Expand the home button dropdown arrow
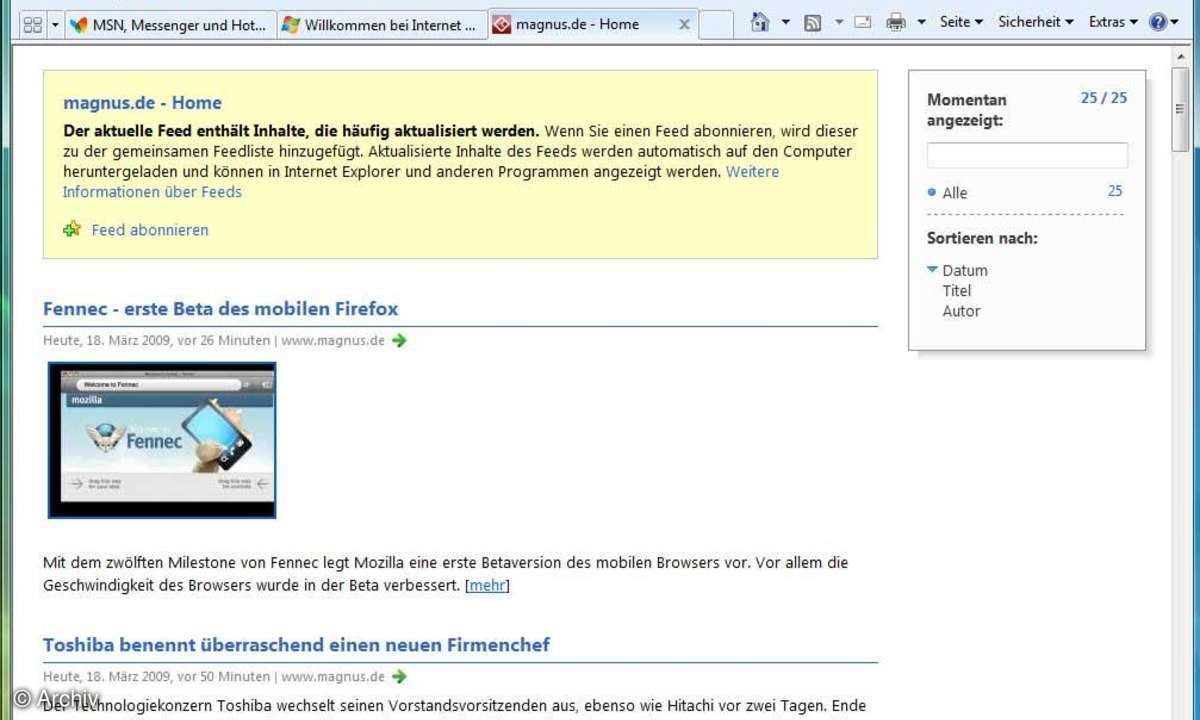Image resolution: width=1200 pixels, height=720 pixels. point(785,22)
